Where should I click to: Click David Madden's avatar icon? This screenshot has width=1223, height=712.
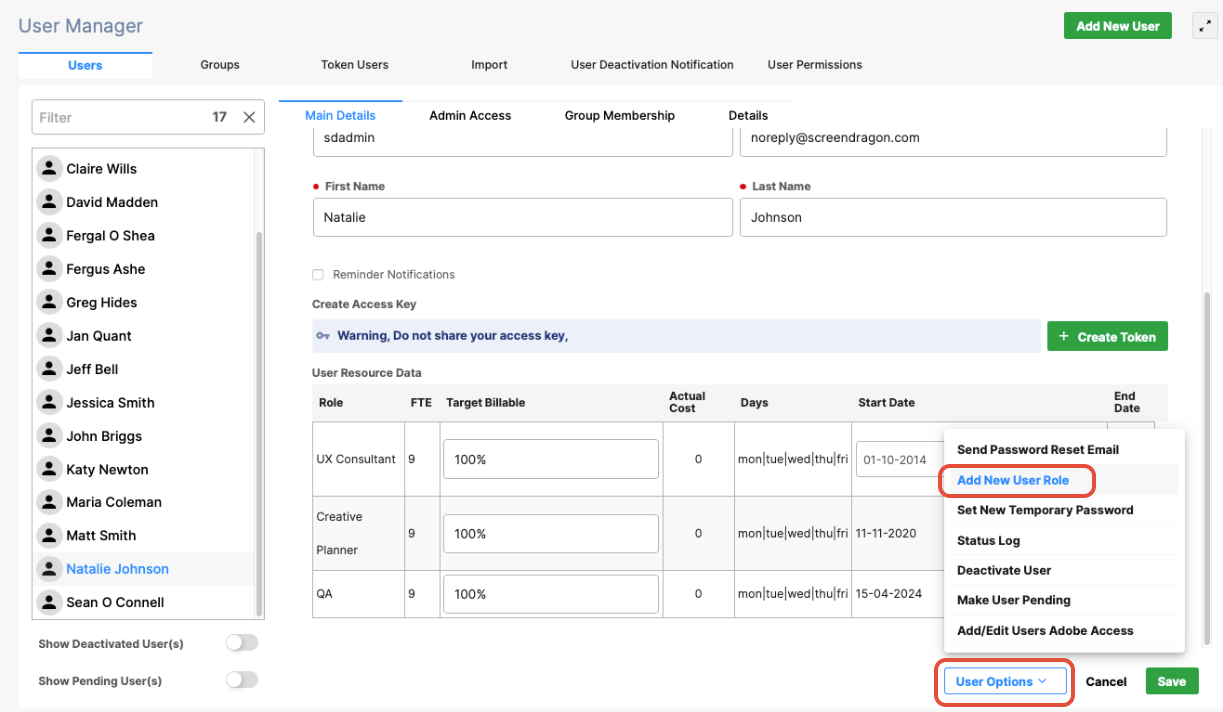[48, 202]
